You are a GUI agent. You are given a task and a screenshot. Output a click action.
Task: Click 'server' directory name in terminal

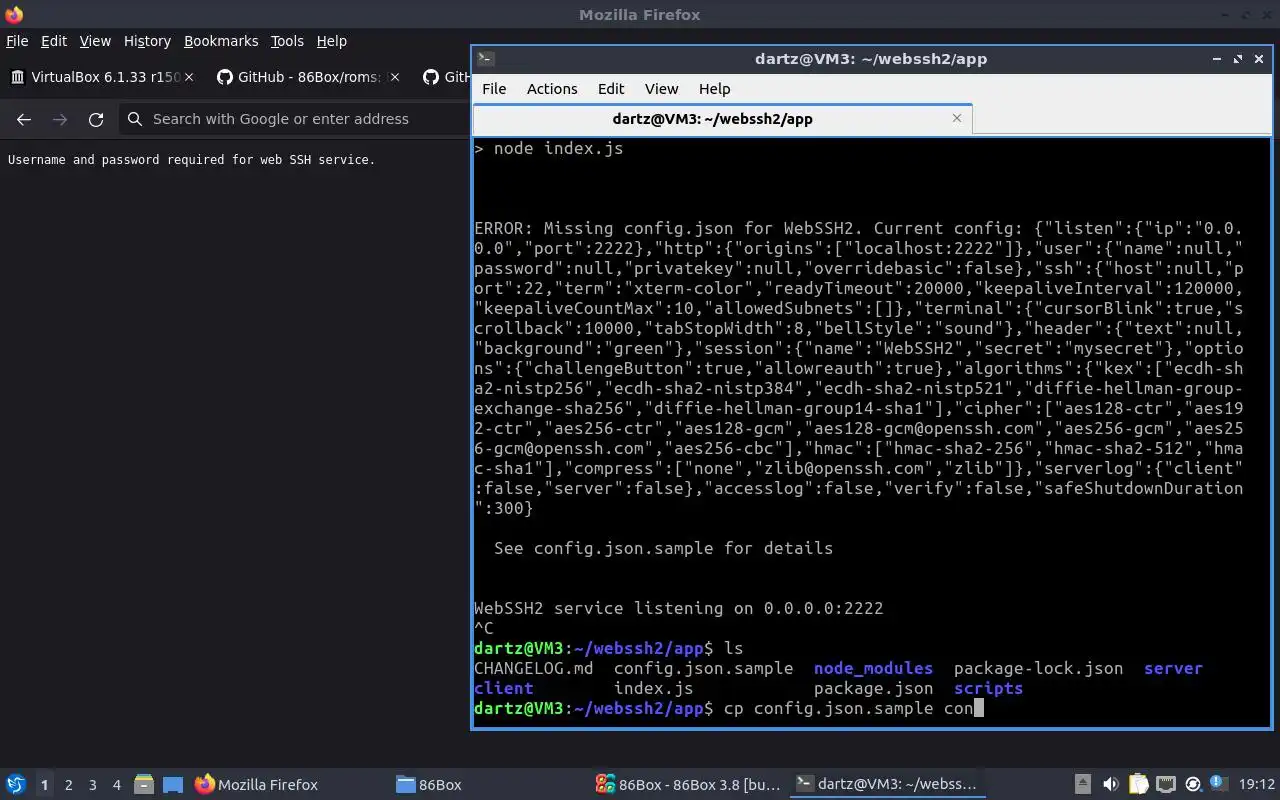(x=1173, y=668)
